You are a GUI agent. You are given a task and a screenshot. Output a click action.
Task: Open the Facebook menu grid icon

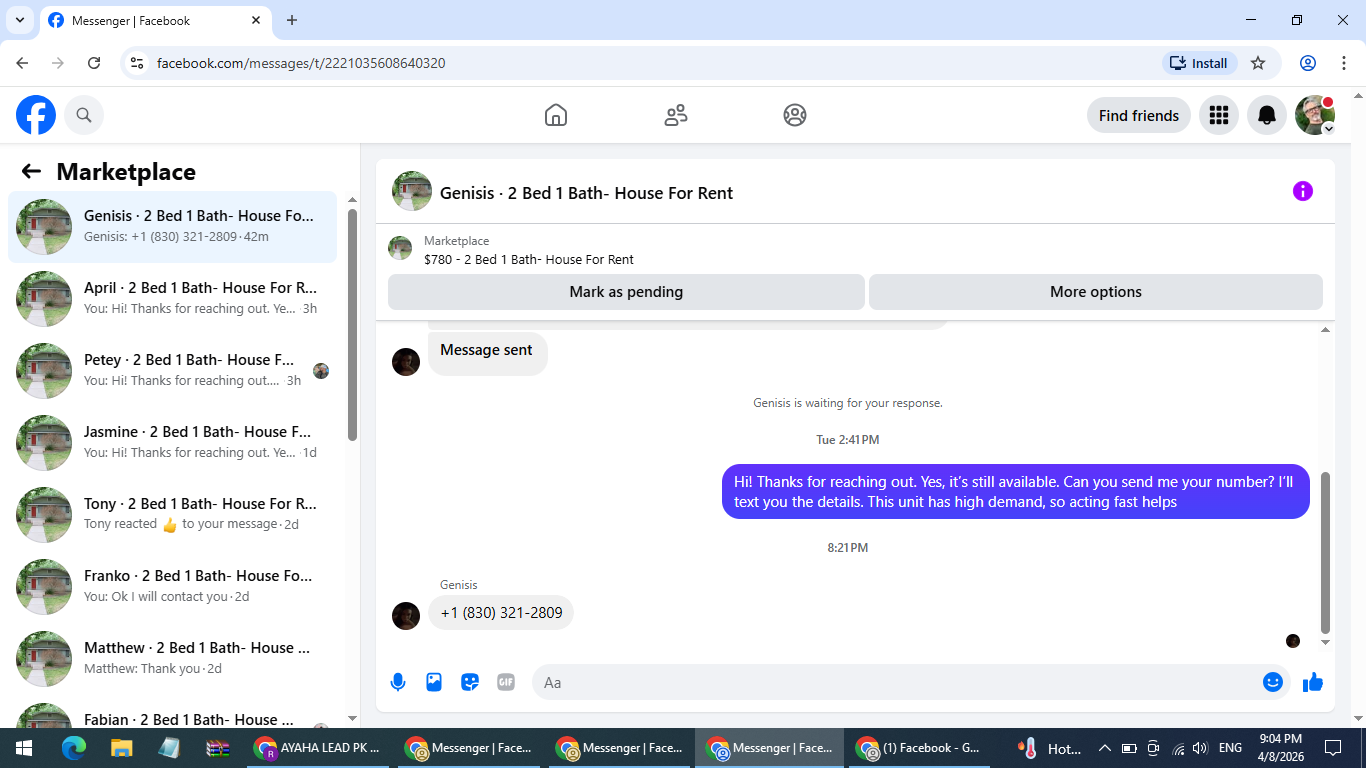point(1218,115)
